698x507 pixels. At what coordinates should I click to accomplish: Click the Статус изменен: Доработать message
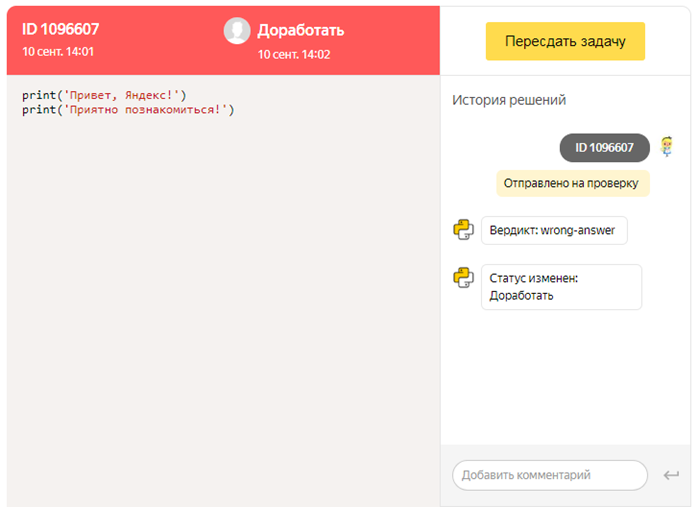pos(561,287)
